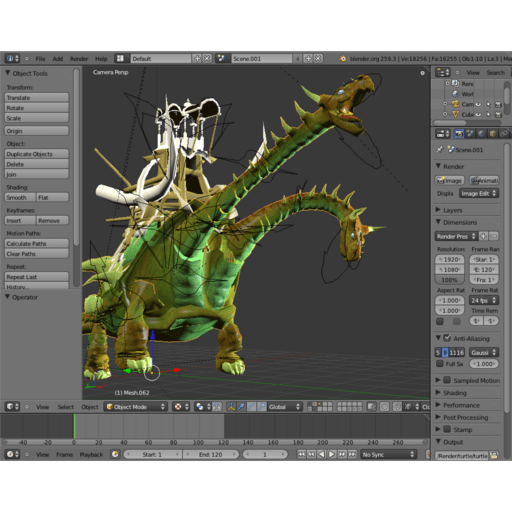Open the Render Presets dropdown
The width and height of the screenshot is (512, 512).
456,236
